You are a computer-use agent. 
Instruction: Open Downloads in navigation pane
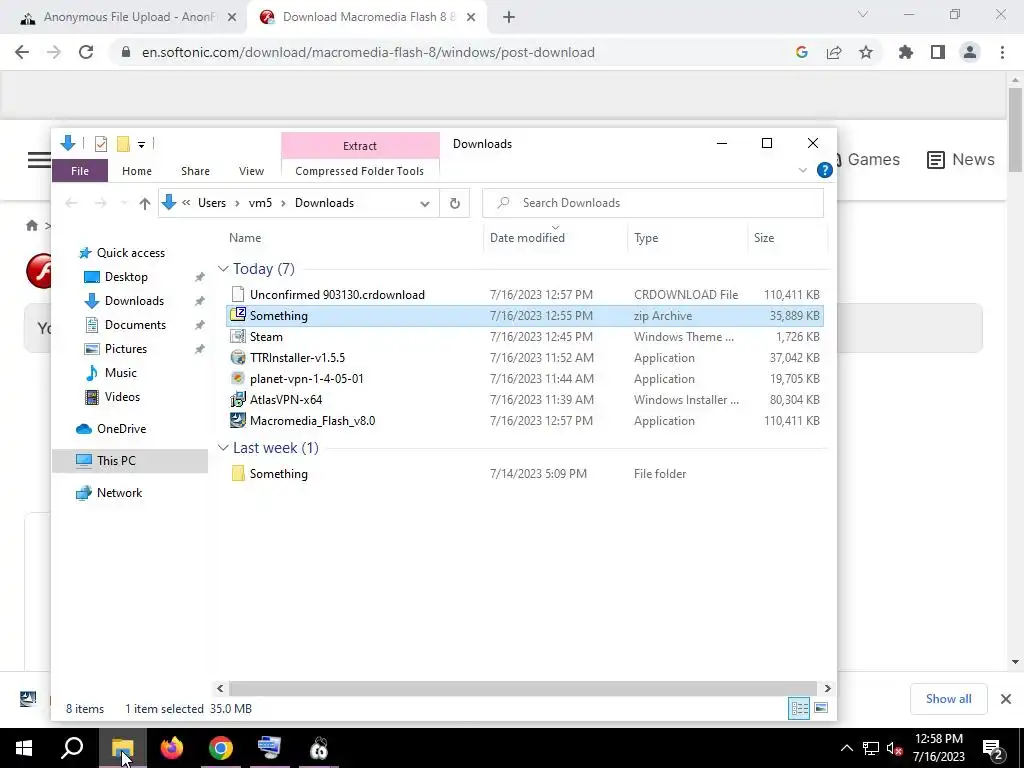[x=134, y=301]
